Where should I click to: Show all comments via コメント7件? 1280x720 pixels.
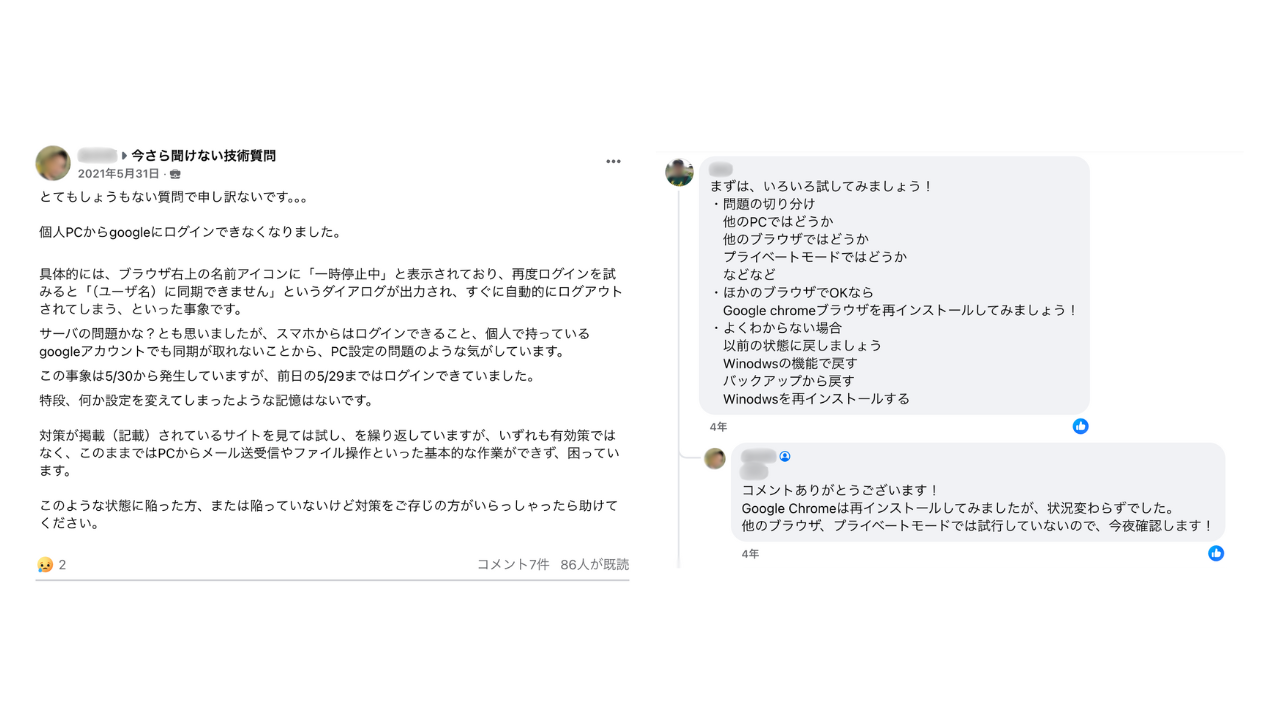pos(513,564)
